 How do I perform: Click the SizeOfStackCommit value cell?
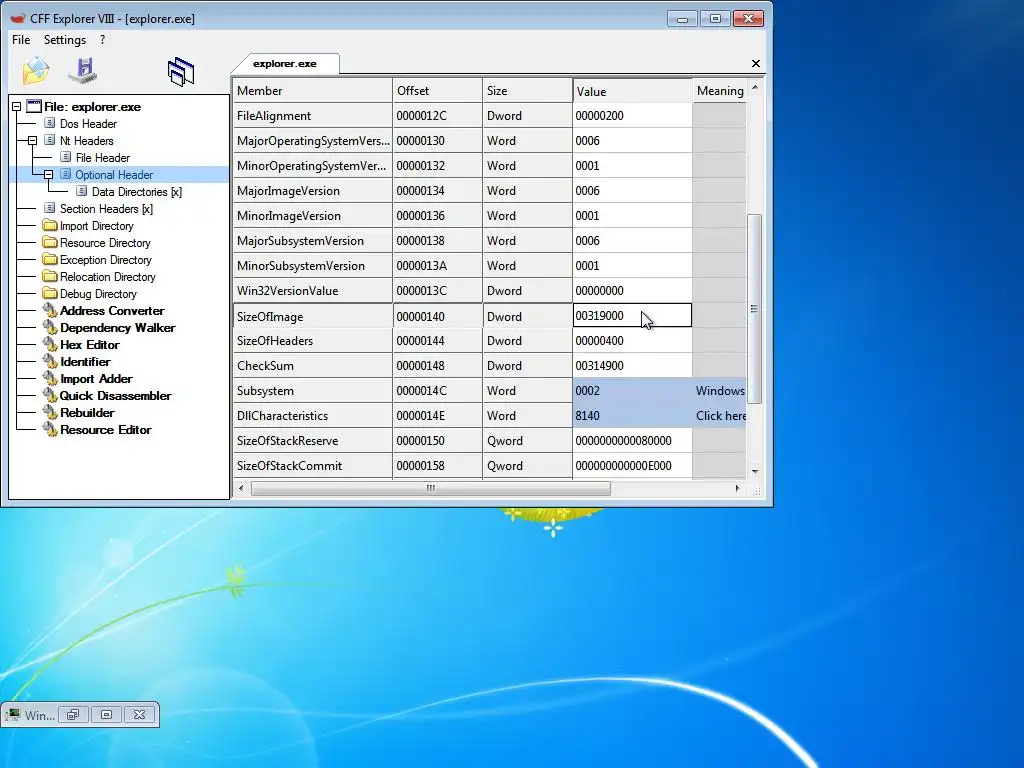pyautogui.click(x=632, y=466)
